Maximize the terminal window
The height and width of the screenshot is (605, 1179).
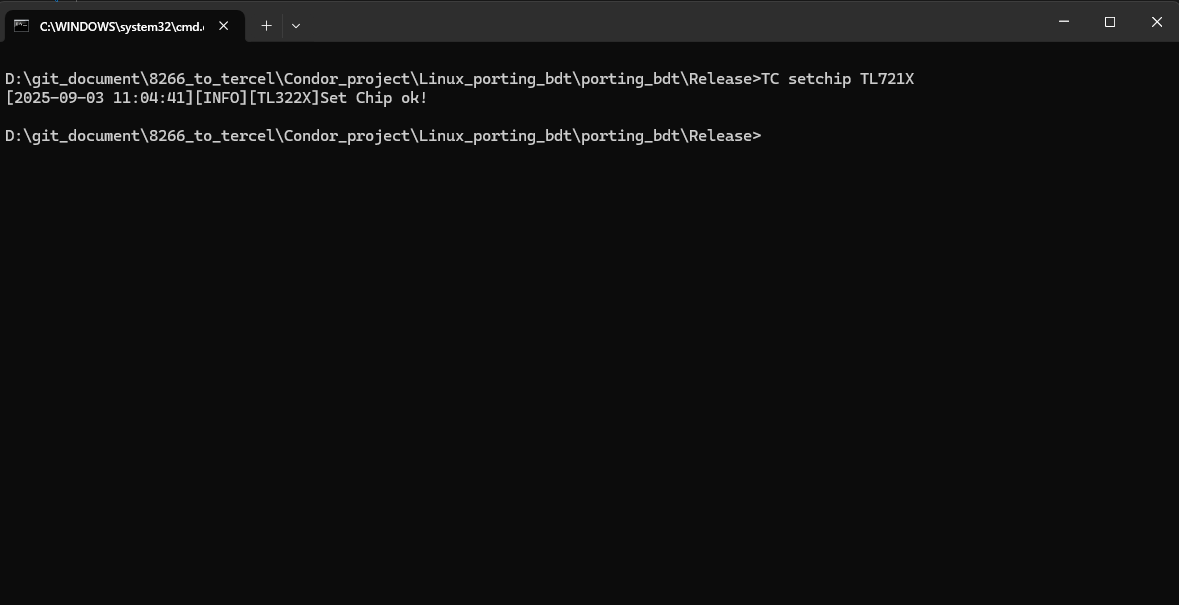(1109, 22)
